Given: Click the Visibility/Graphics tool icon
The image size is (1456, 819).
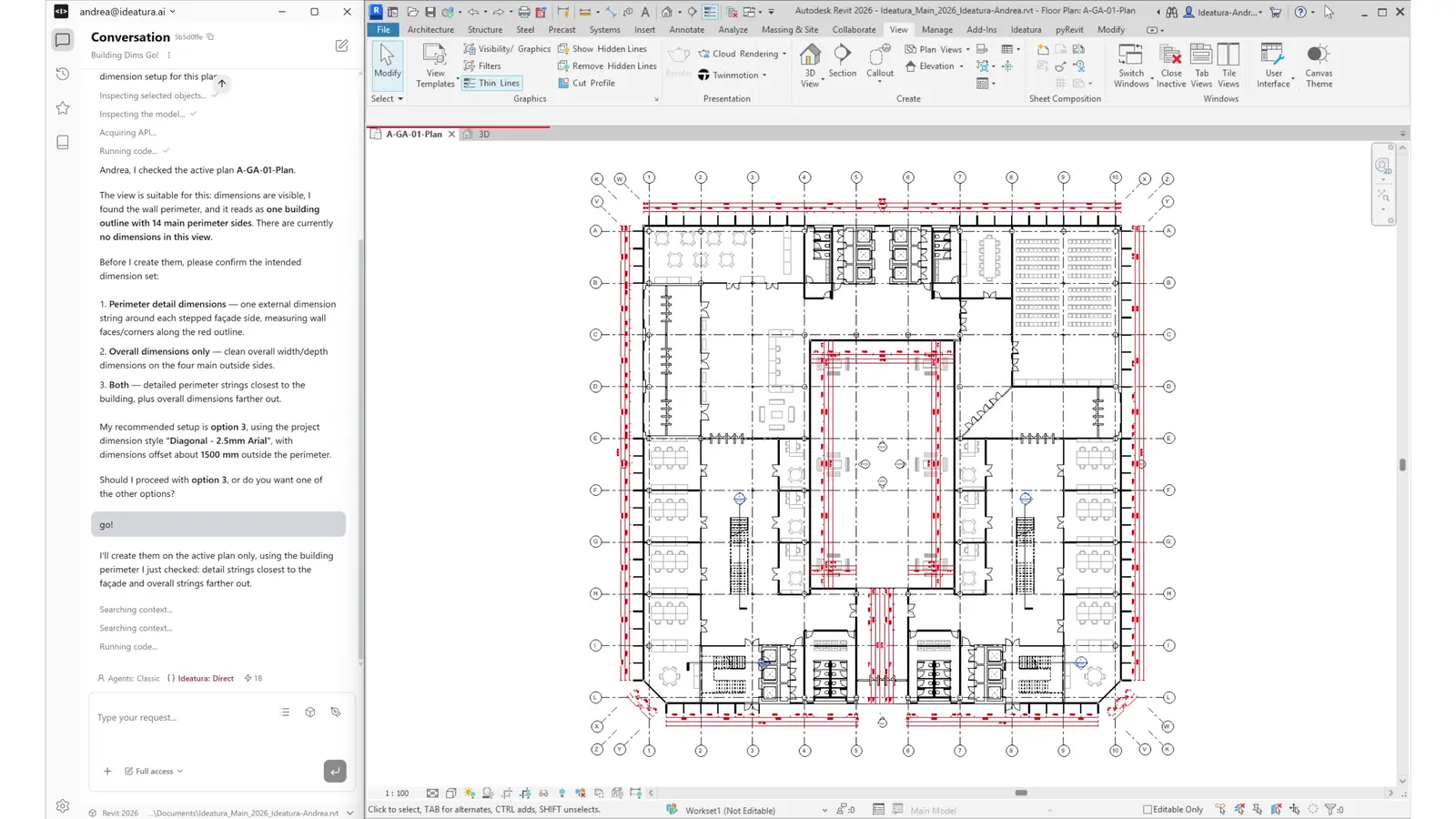Looking at the screenshot, I should (x=470, y=49).
